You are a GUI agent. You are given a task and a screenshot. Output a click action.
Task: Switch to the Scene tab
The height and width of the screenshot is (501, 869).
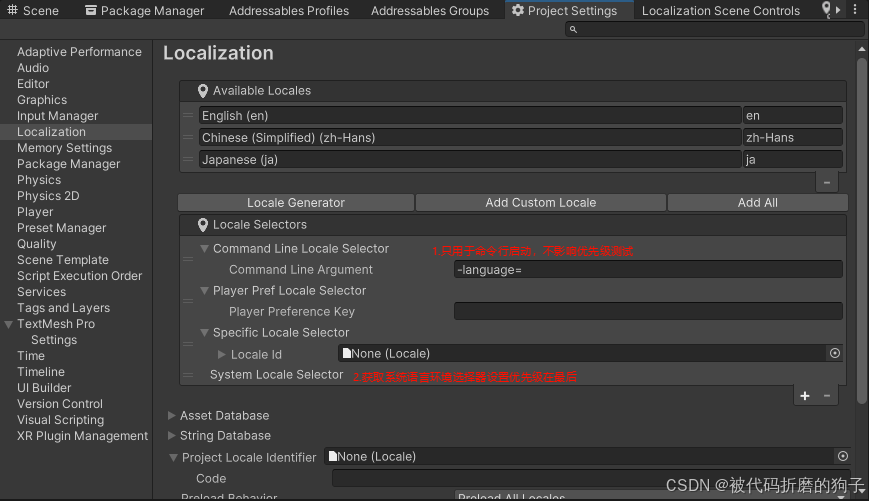[x=32, y=11]
